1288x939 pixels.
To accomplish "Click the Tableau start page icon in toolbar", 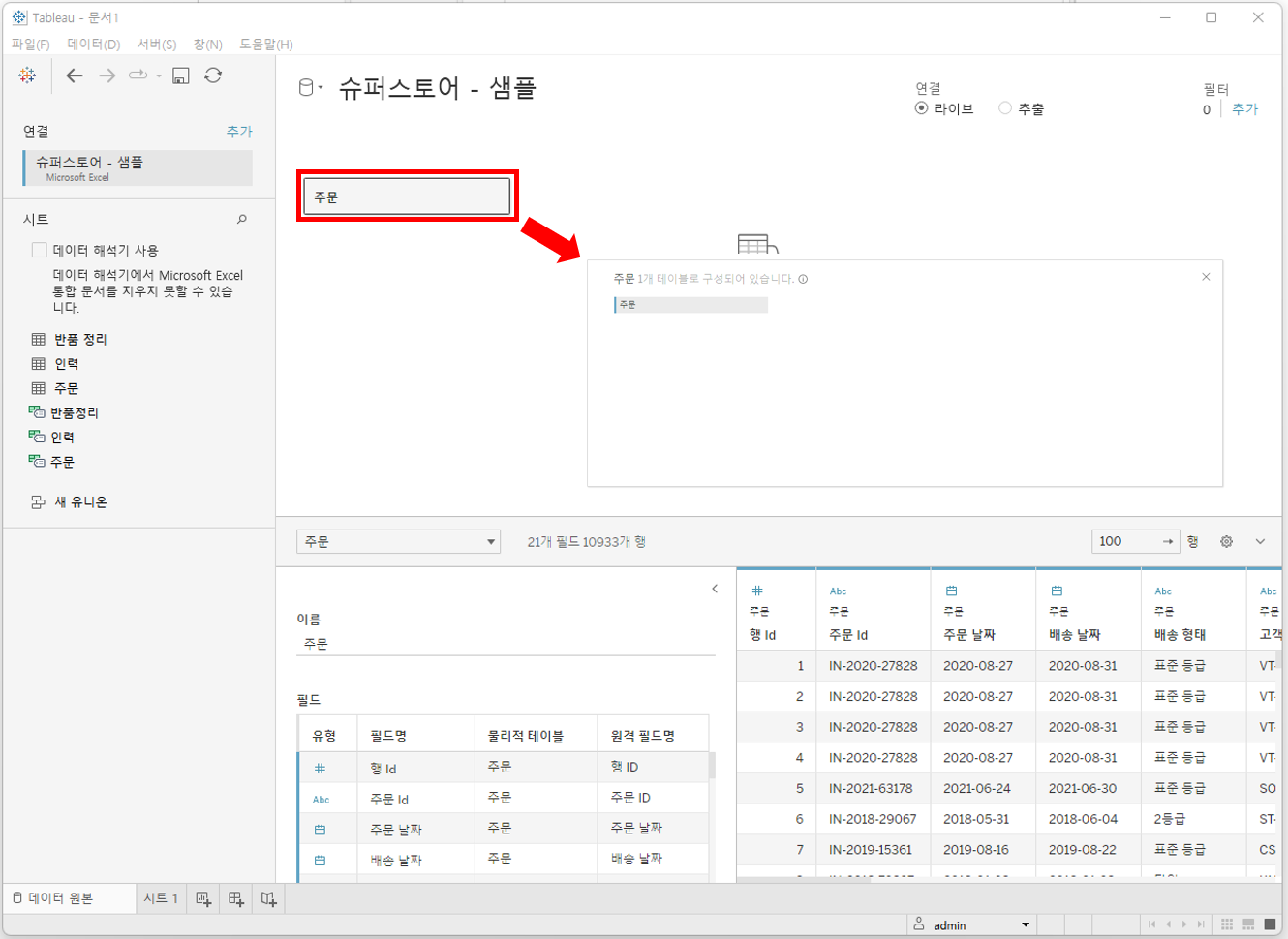I will tap(27, 76).
